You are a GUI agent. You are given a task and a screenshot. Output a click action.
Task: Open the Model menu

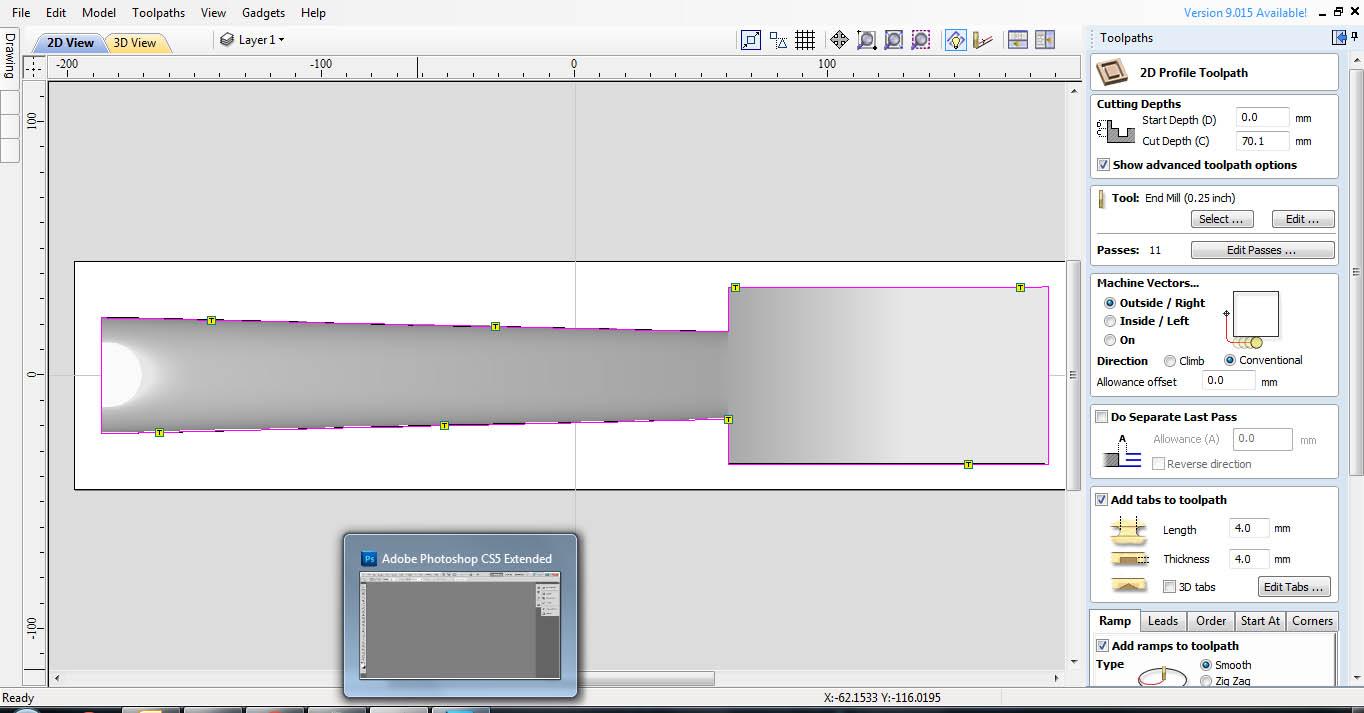pyautogui.click(x=99, y=13)
